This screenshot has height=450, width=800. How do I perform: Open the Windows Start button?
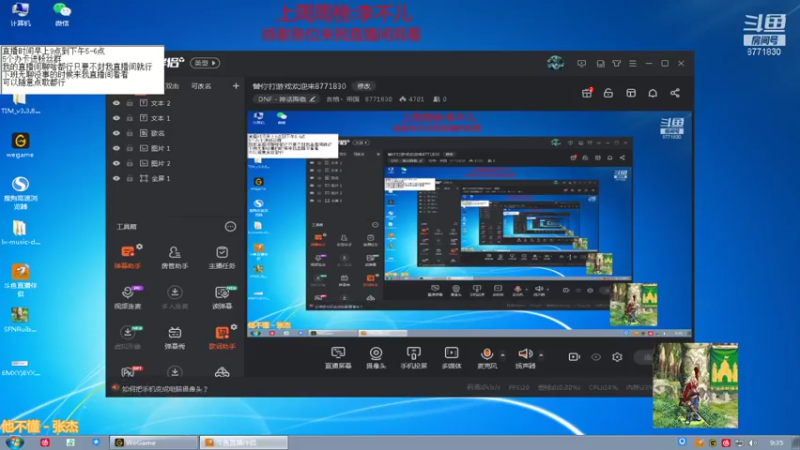point(14,442)
